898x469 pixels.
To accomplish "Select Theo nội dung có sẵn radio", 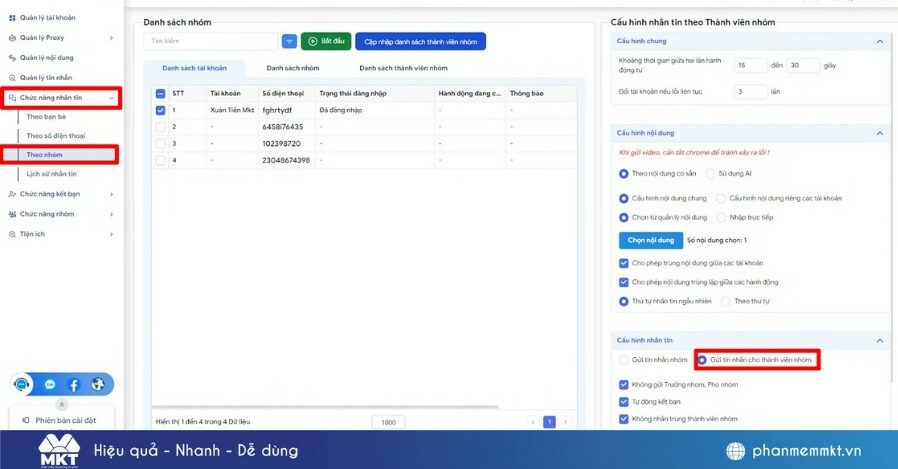I will (x=624, y=174).
